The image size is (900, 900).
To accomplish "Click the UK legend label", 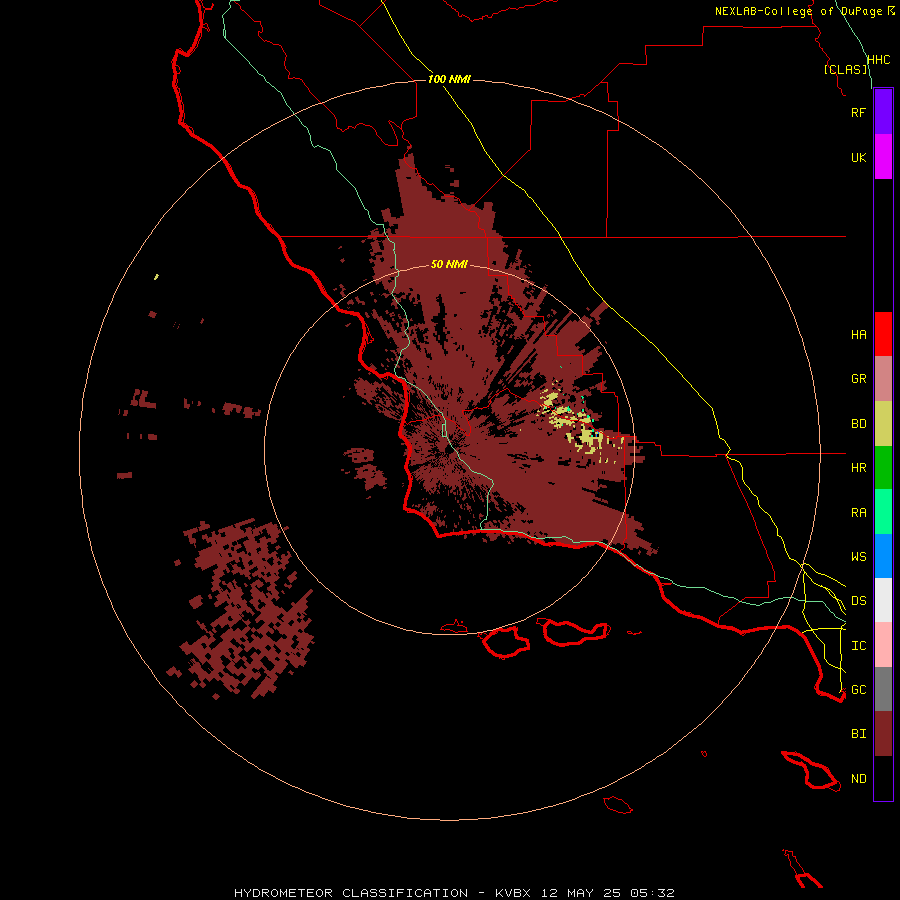I will pos(858,157).
